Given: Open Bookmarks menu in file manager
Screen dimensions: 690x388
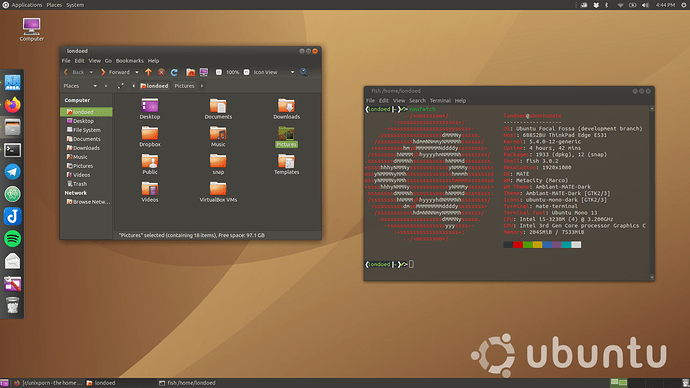Looking at the screenshot, I should click(x=130, y=61).
